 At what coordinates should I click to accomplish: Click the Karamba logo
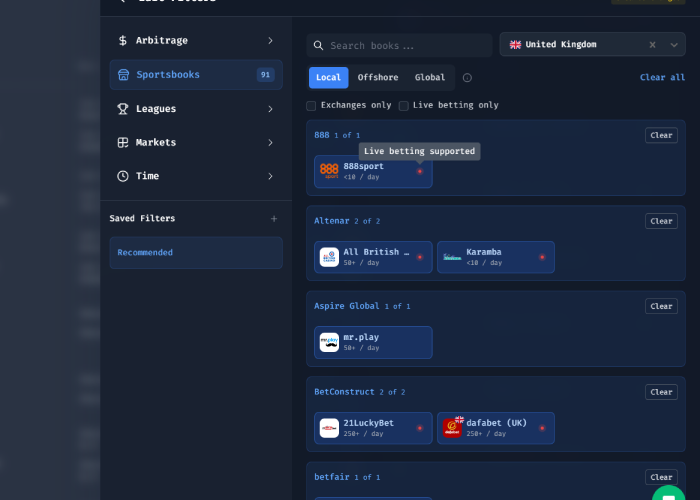[x=452, y=257]
